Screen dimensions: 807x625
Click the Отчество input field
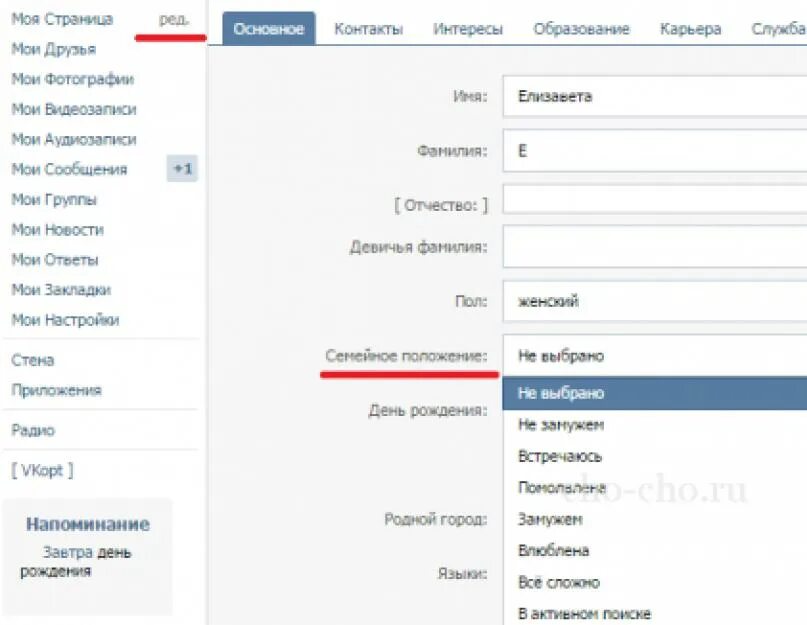655,199
